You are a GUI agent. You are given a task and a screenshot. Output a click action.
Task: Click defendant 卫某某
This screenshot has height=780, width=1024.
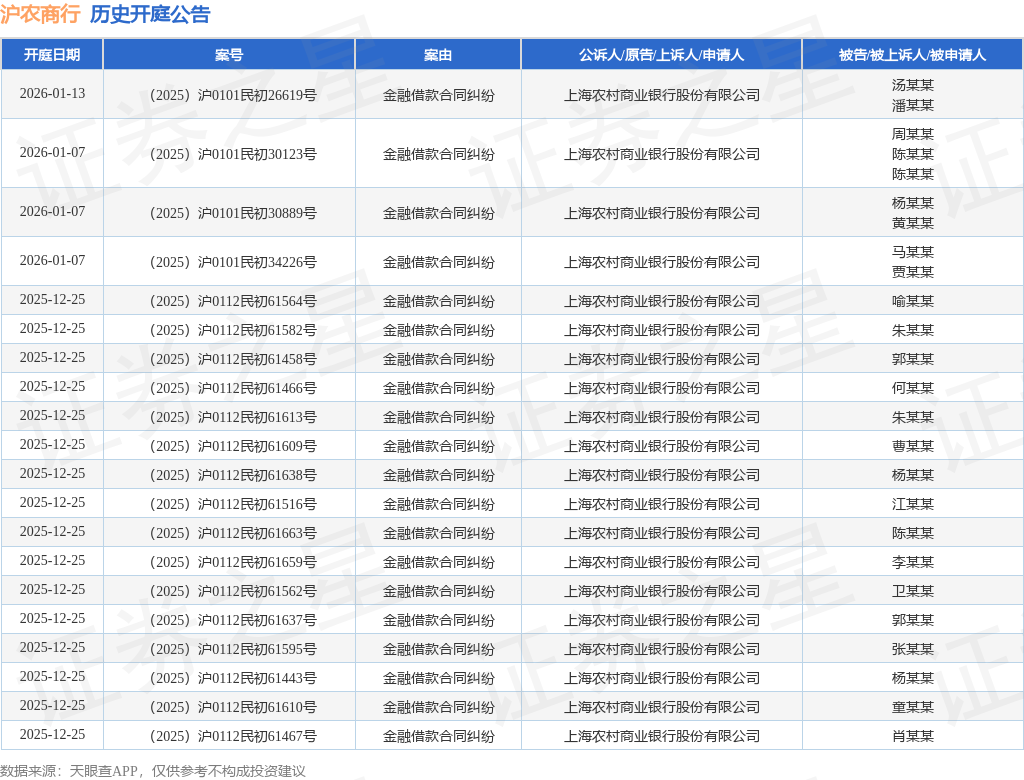912,591
